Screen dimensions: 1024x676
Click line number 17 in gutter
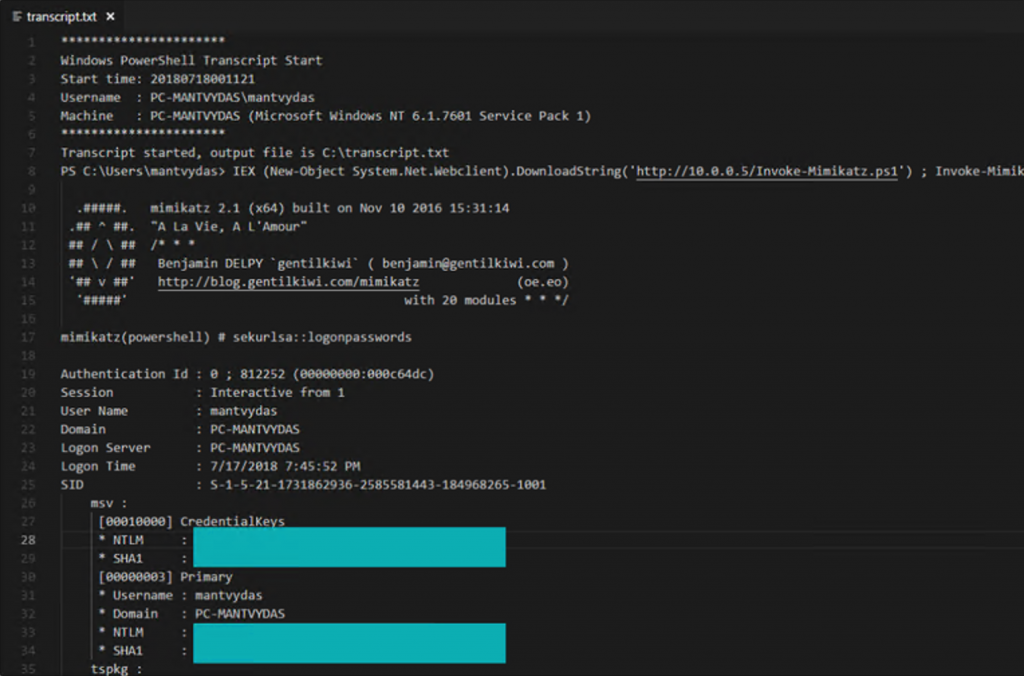27,337
